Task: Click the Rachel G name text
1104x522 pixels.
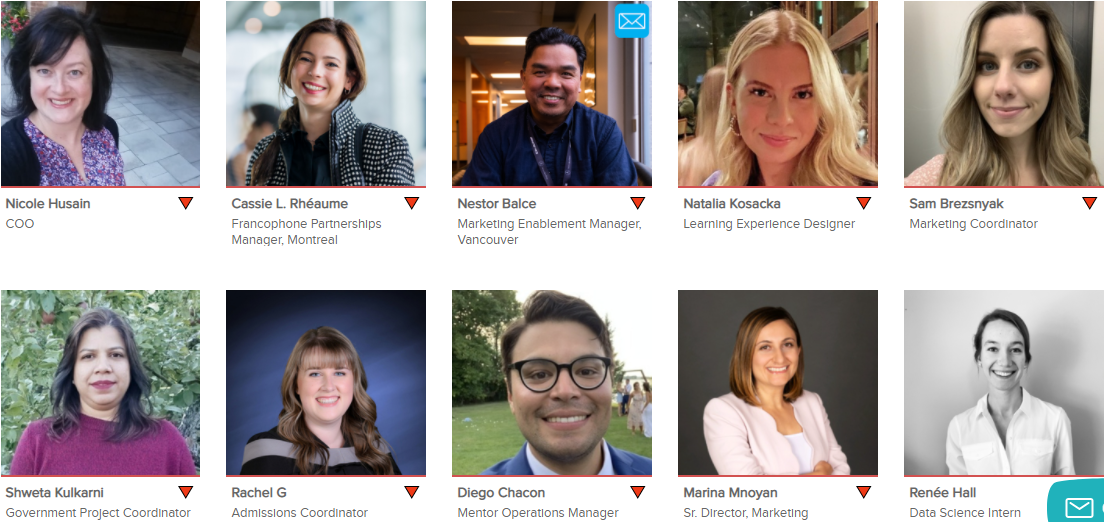Action: (x=259, y=492)
